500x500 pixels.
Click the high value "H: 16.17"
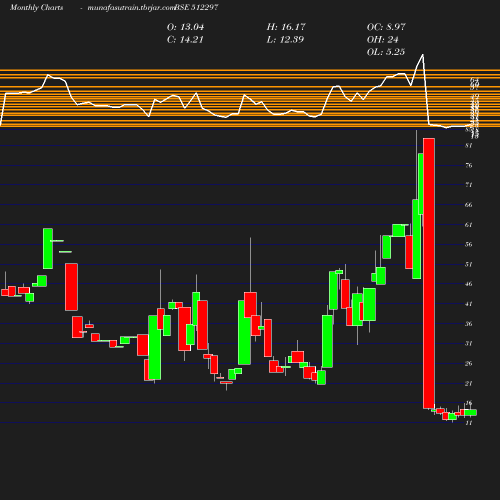point(286,27)
